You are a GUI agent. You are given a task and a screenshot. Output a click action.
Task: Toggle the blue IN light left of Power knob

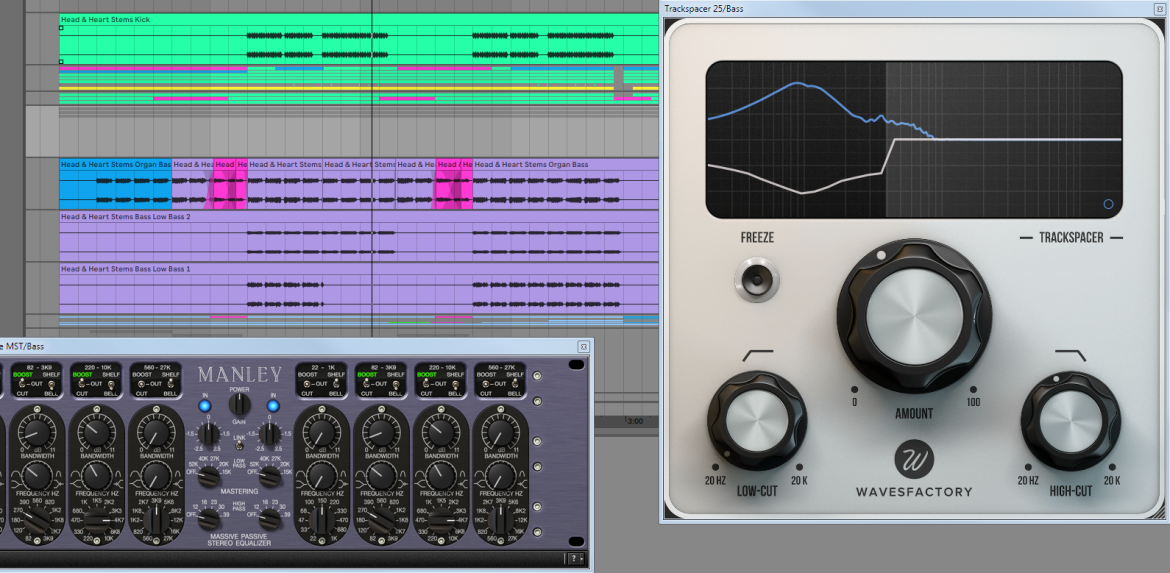[x=206, y=406]
